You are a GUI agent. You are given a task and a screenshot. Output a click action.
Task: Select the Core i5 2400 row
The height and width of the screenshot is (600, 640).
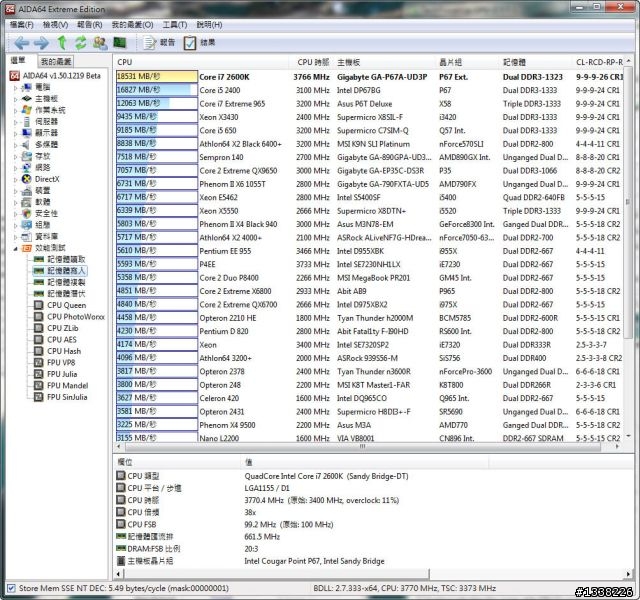pos(369,90)
